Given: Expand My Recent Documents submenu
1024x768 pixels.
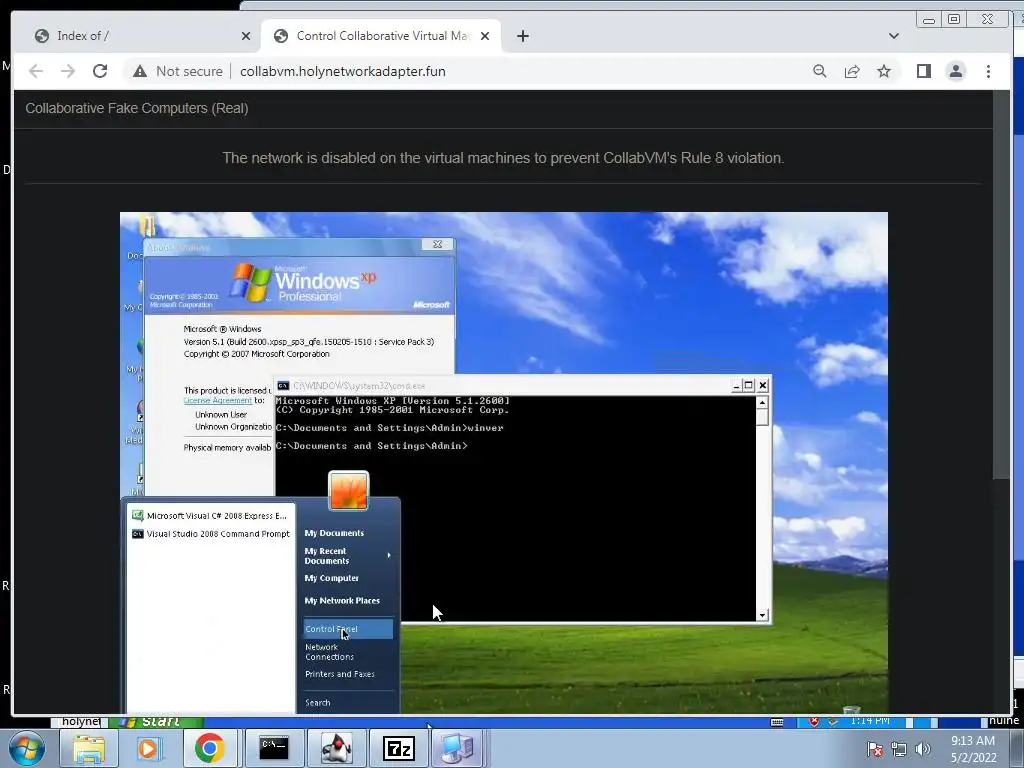Looking at the screenshot, I should (x=347, y=556).
